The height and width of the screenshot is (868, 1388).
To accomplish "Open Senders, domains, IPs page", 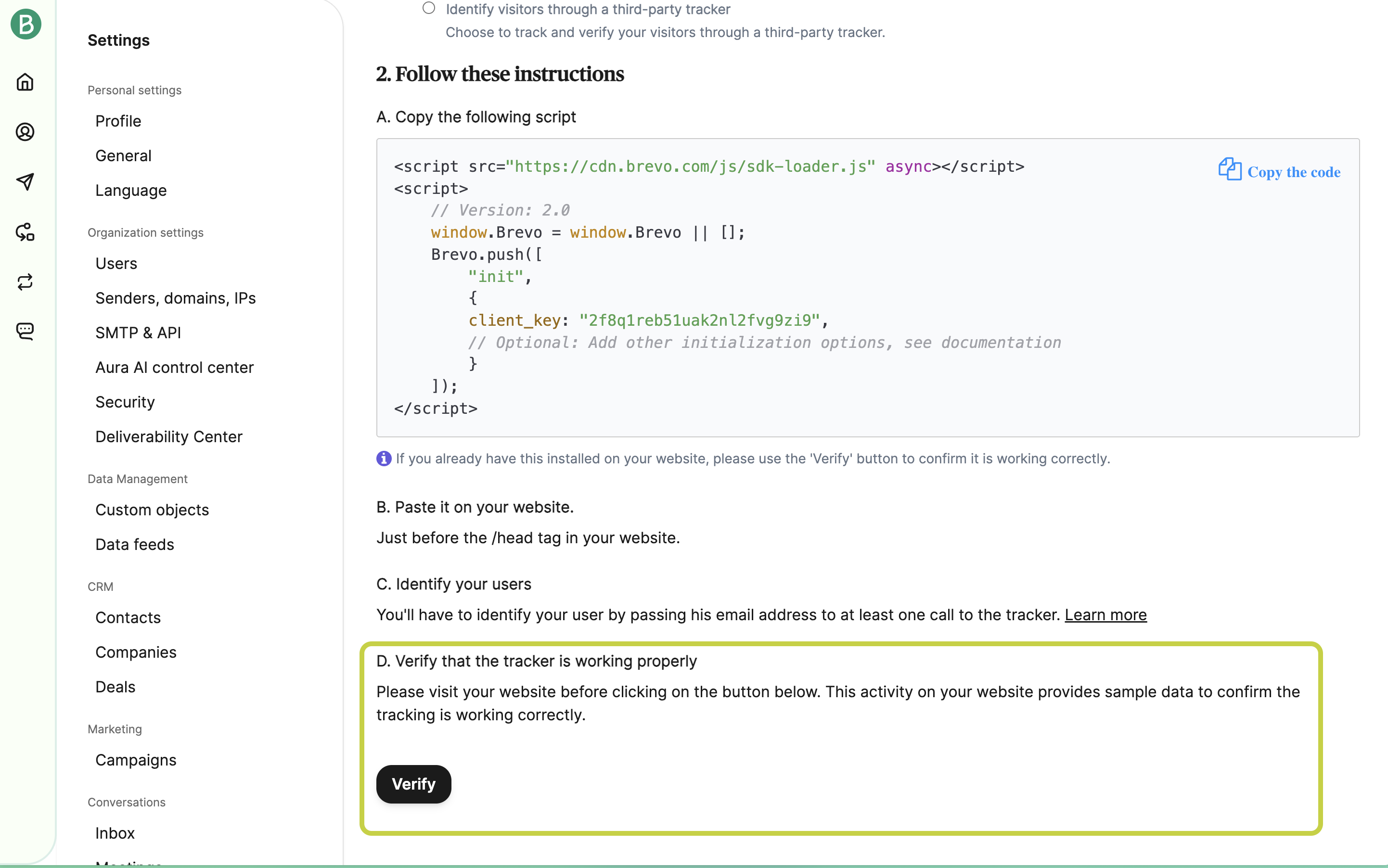I will [176, 298].
